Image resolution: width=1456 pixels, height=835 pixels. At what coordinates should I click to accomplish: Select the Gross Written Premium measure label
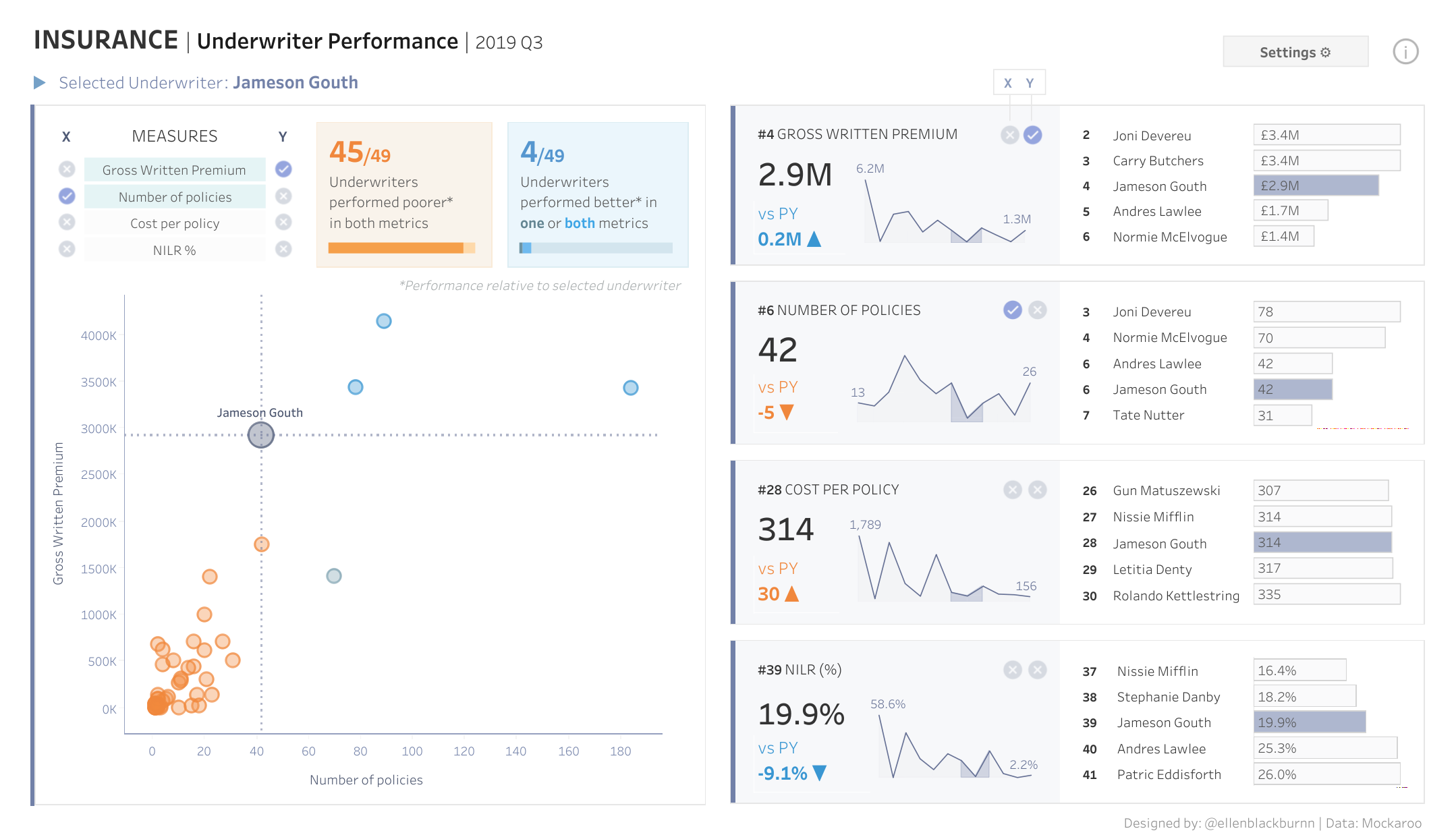pyautogui.click(x=174, y=170)
